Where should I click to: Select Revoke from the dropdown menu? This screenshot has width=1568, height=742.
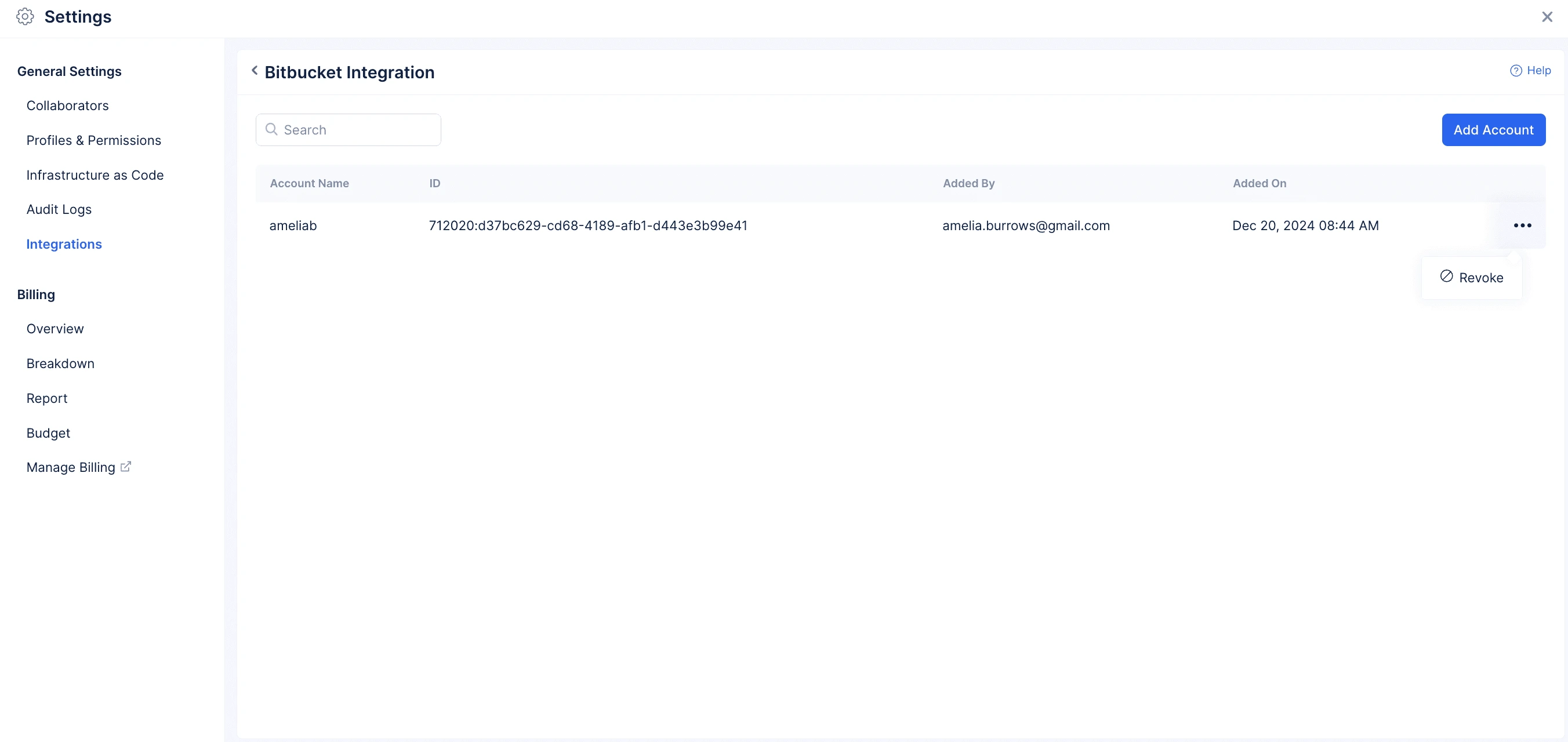tap(1471, 278)
